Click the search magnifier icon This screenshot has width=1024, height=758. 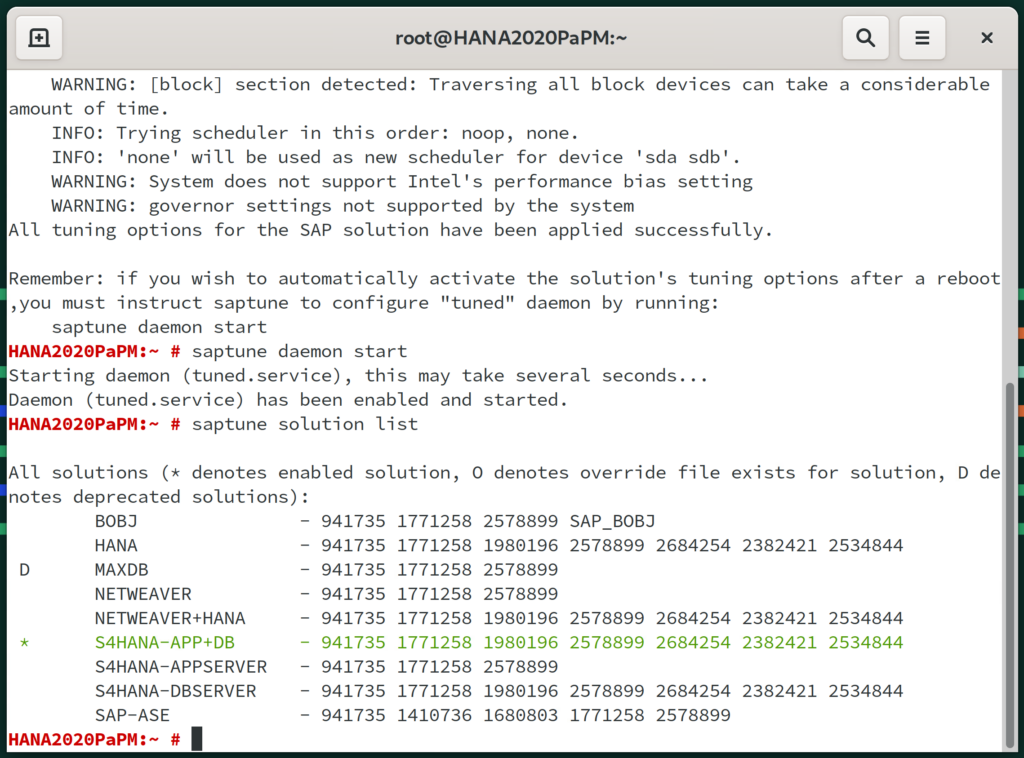tap(865, 38)
